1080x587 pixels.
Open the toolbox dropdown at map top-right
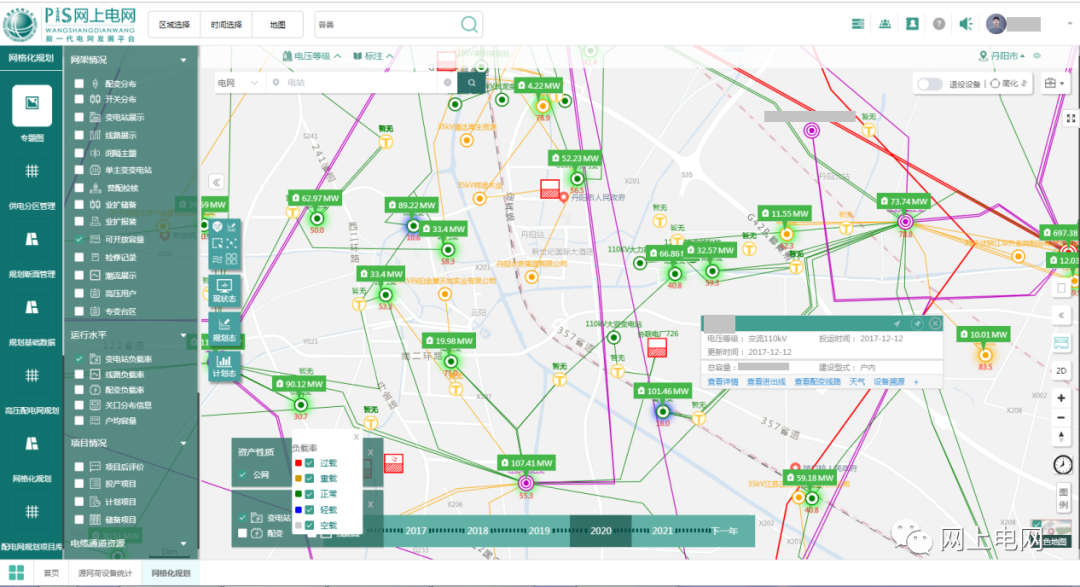coord(1055,83)
